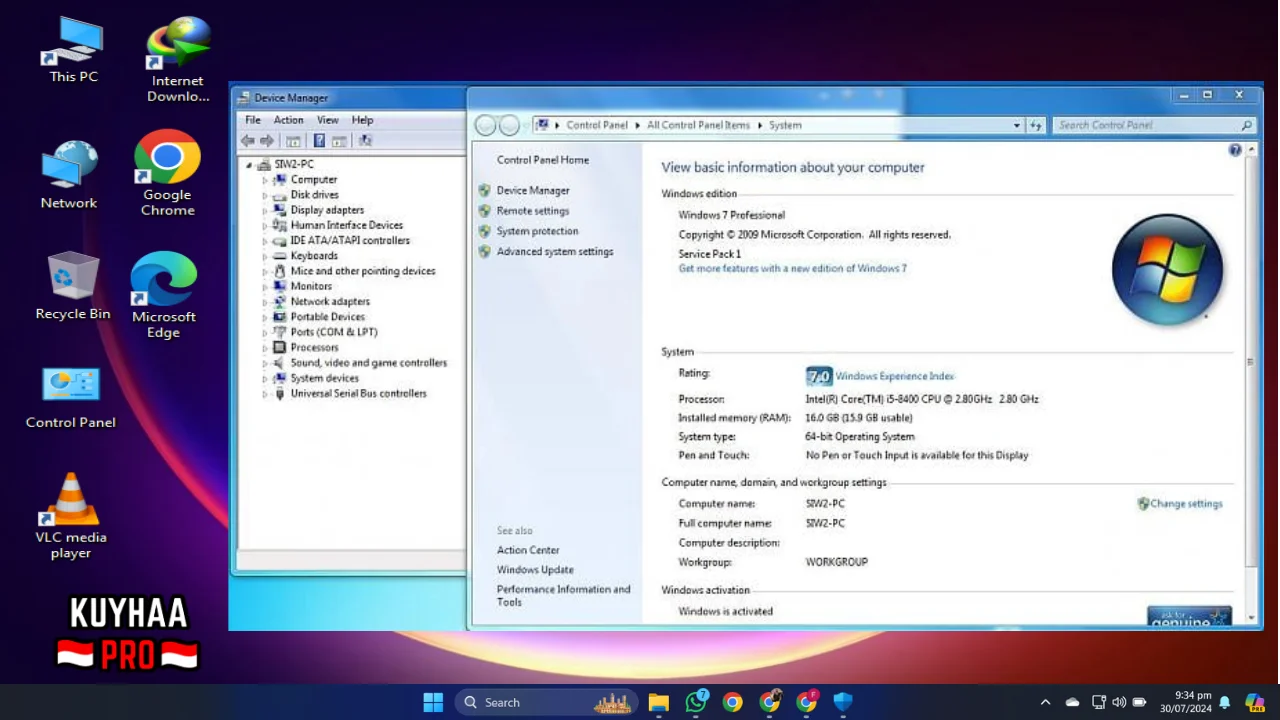Click Device Manager toolbar back arrow
Image resolution: width=1280 pixels, height=720 pixels.
pyautogui.click(x=248, y=141)
